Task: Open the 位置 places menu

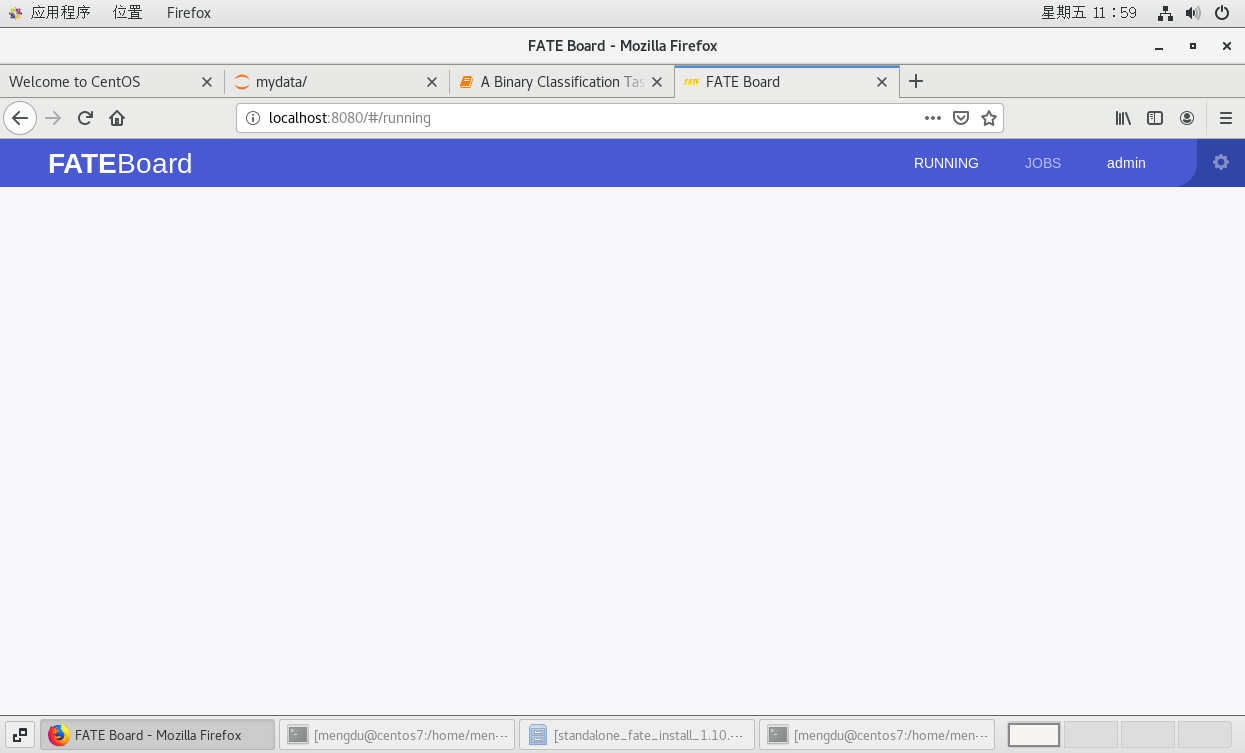Action: click(x=127, y=13)
